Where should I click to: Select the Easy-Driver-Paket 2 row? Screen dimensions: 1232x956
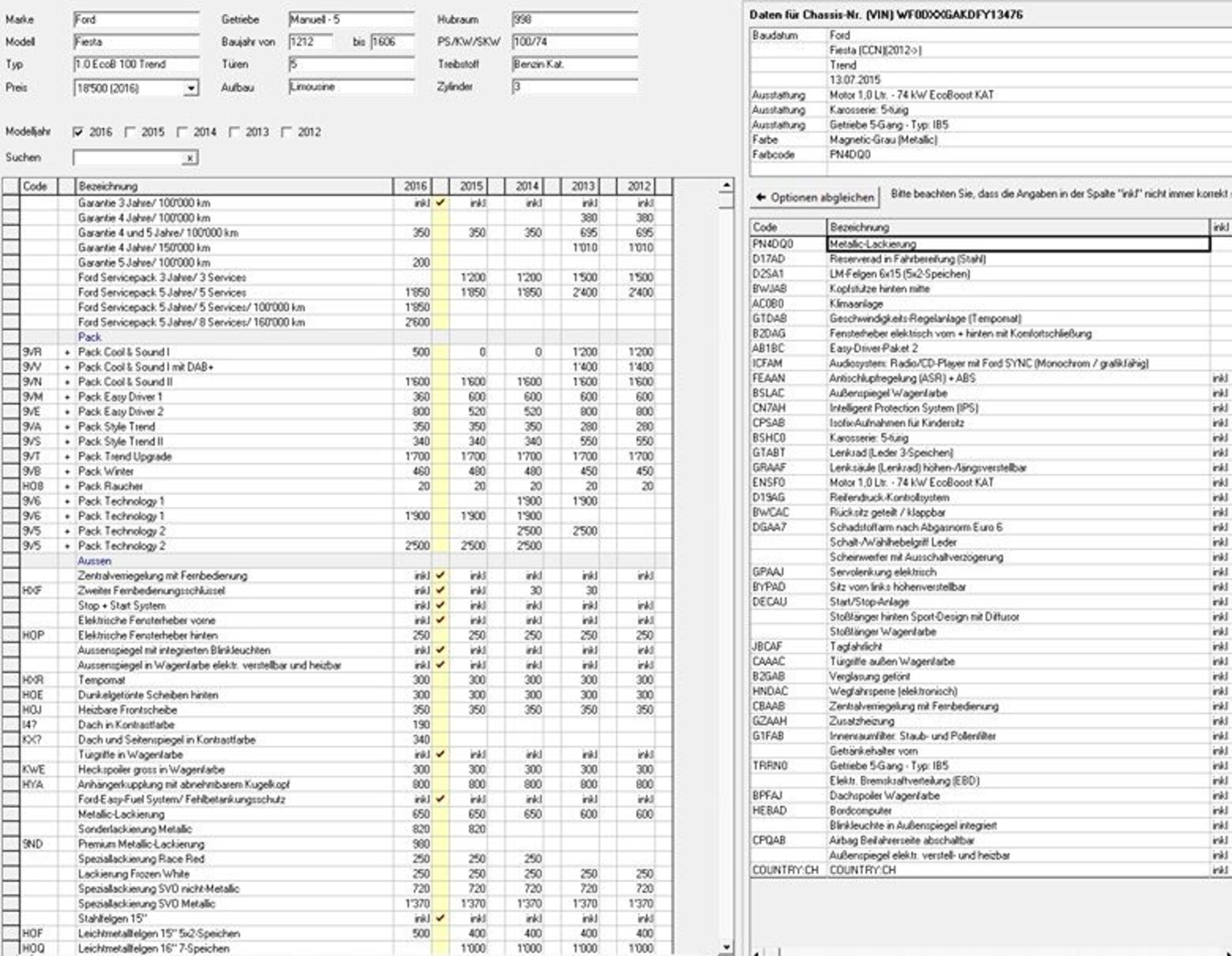coord(990,348)
